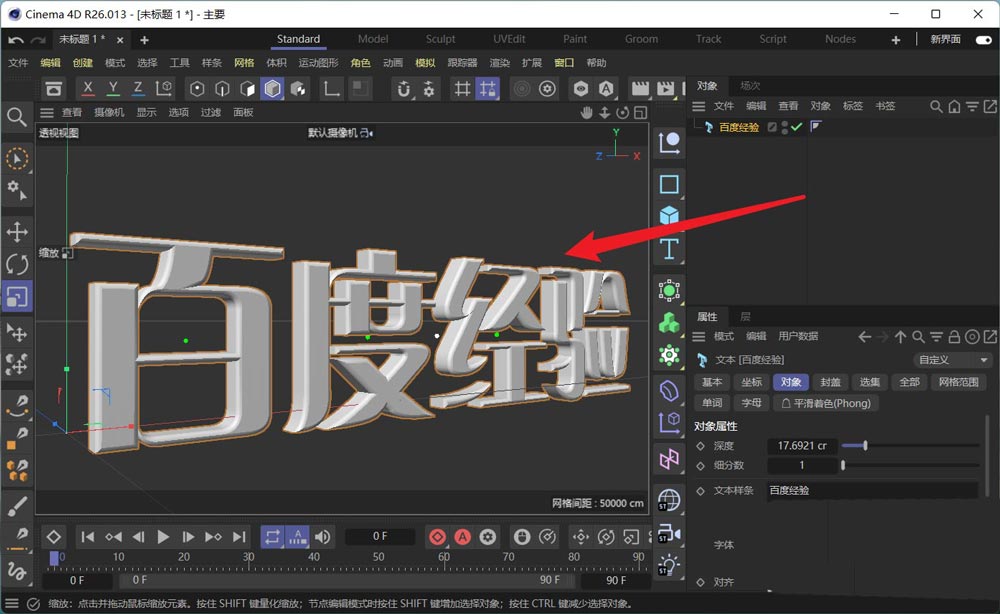Open Phong smooth shading tag tab
Viewport: 1000px width, 614px height.
coord(825,403)
